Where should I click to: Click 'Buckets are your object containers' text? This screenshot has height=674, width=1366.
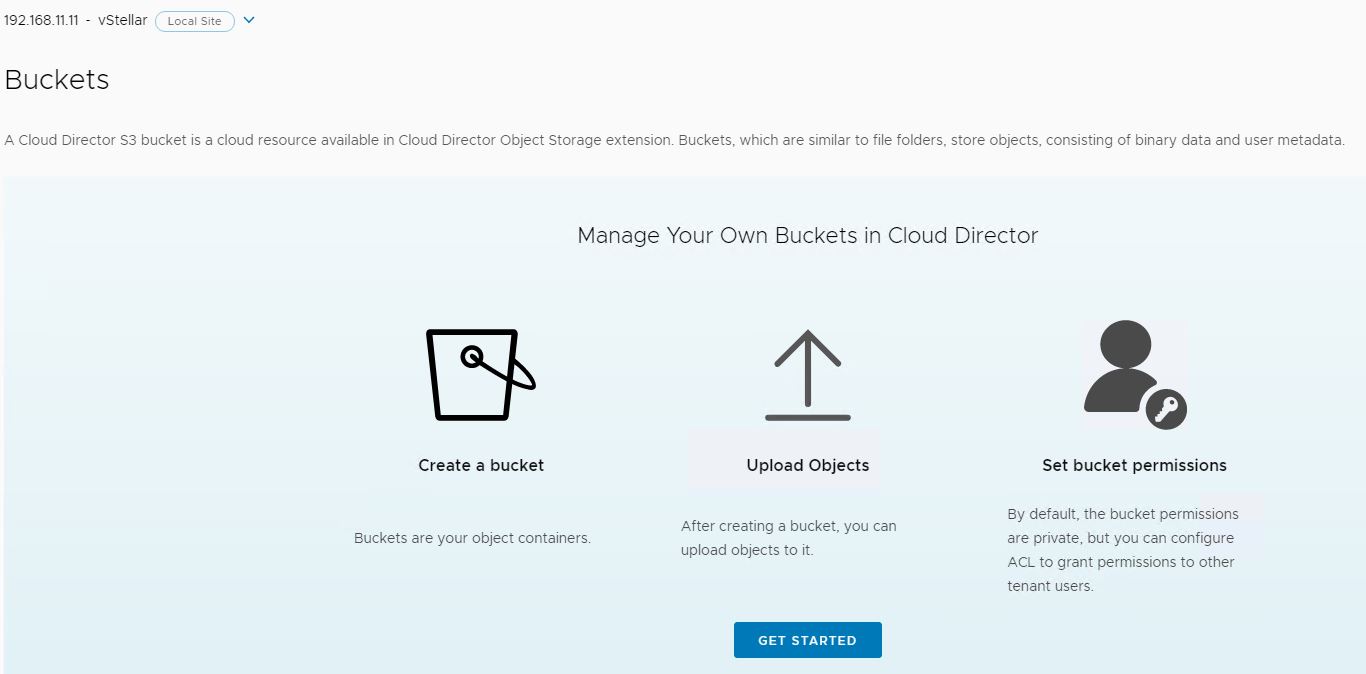click(472, 538)
